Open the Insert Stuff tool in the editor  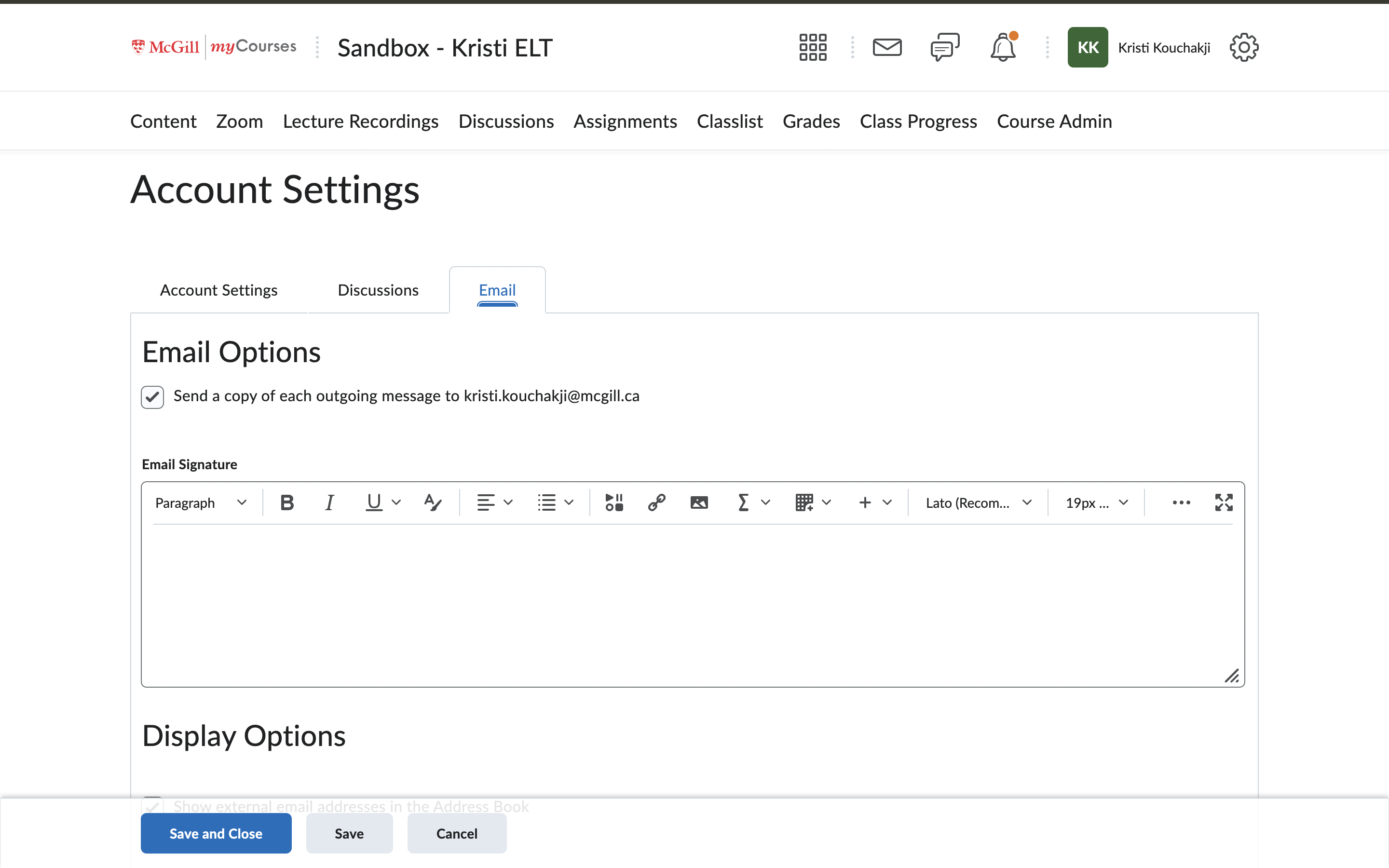tap(613, 502)
